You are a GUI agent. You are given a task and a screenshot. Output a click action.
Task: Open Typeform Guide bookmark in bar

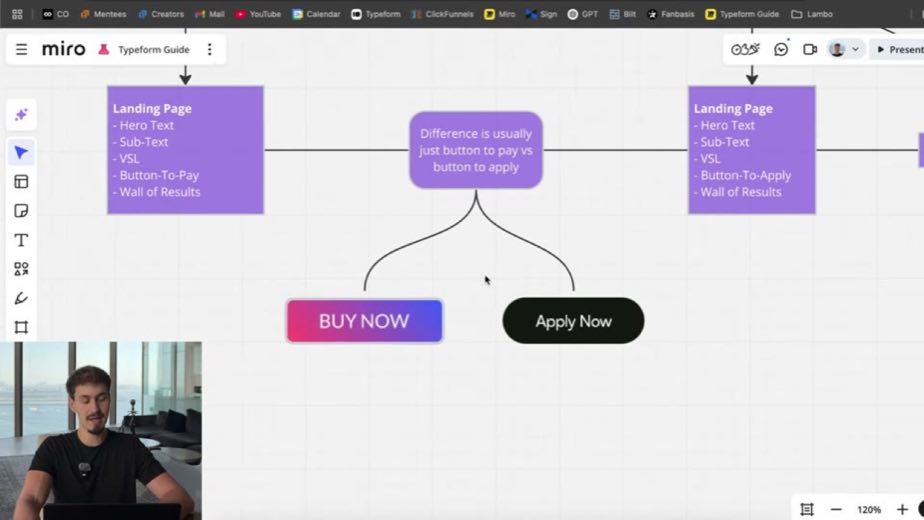click(742, 14)
